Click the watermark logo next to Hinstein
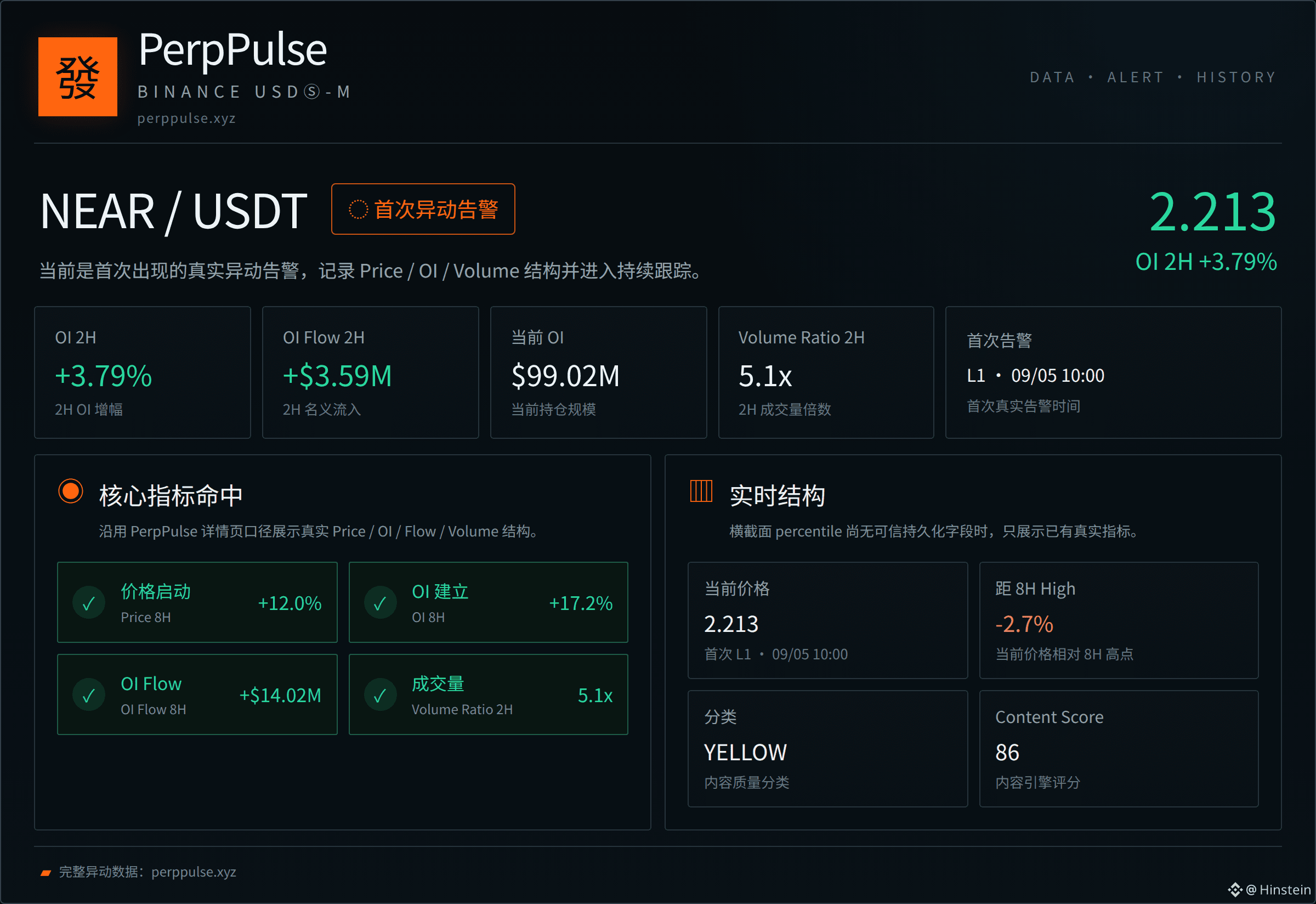The image size is (1316, 904). point(1235,890)
